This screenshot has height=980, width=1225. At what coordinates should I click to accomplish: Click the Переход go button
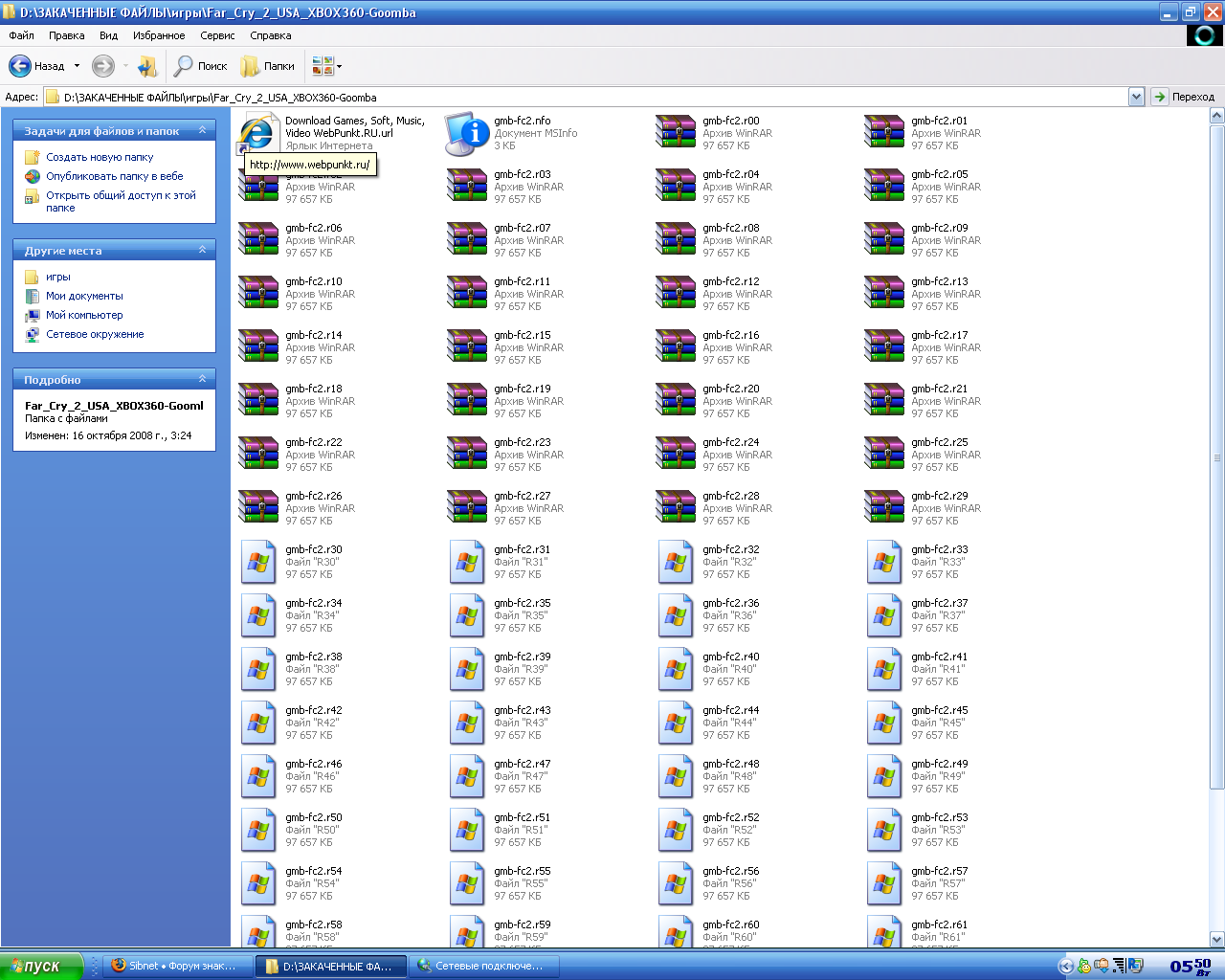[x=1184, y=97]
